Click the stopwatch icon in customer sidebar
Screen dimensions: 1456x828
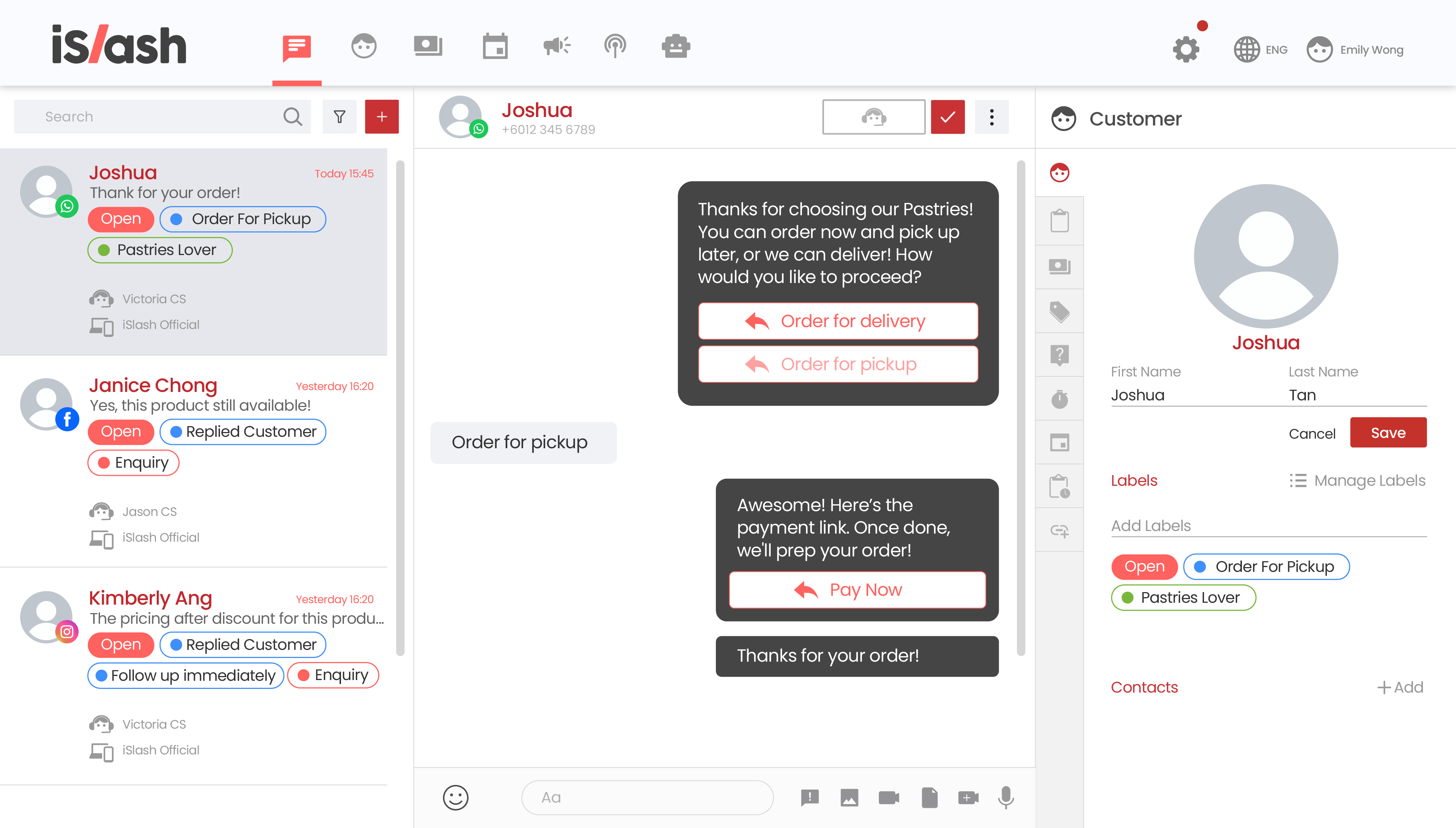pyautogui.click(x=1059, y=399)
